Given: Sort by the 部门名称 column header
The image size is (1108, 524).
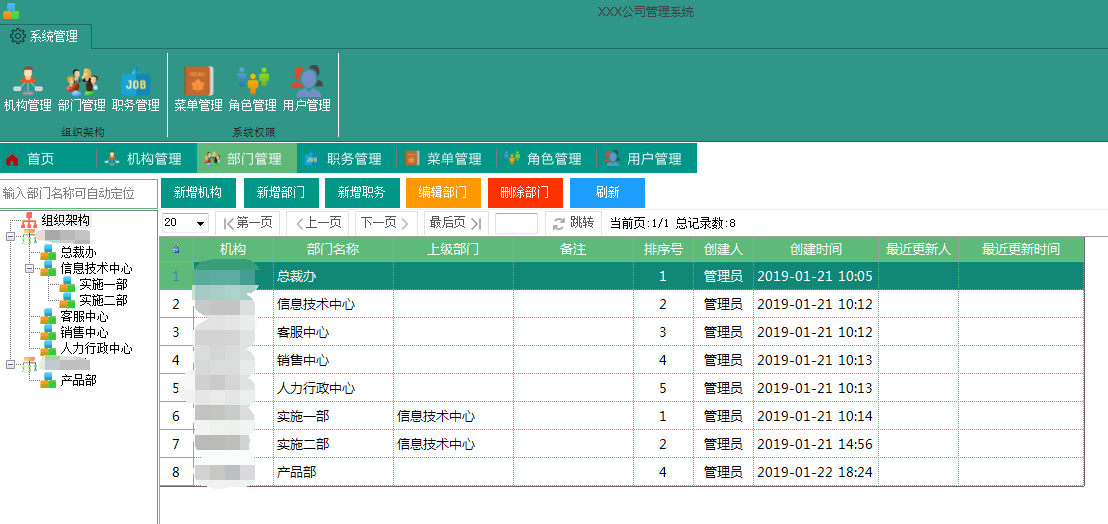Looking at the screenshot, I should [x=334, y=249].
